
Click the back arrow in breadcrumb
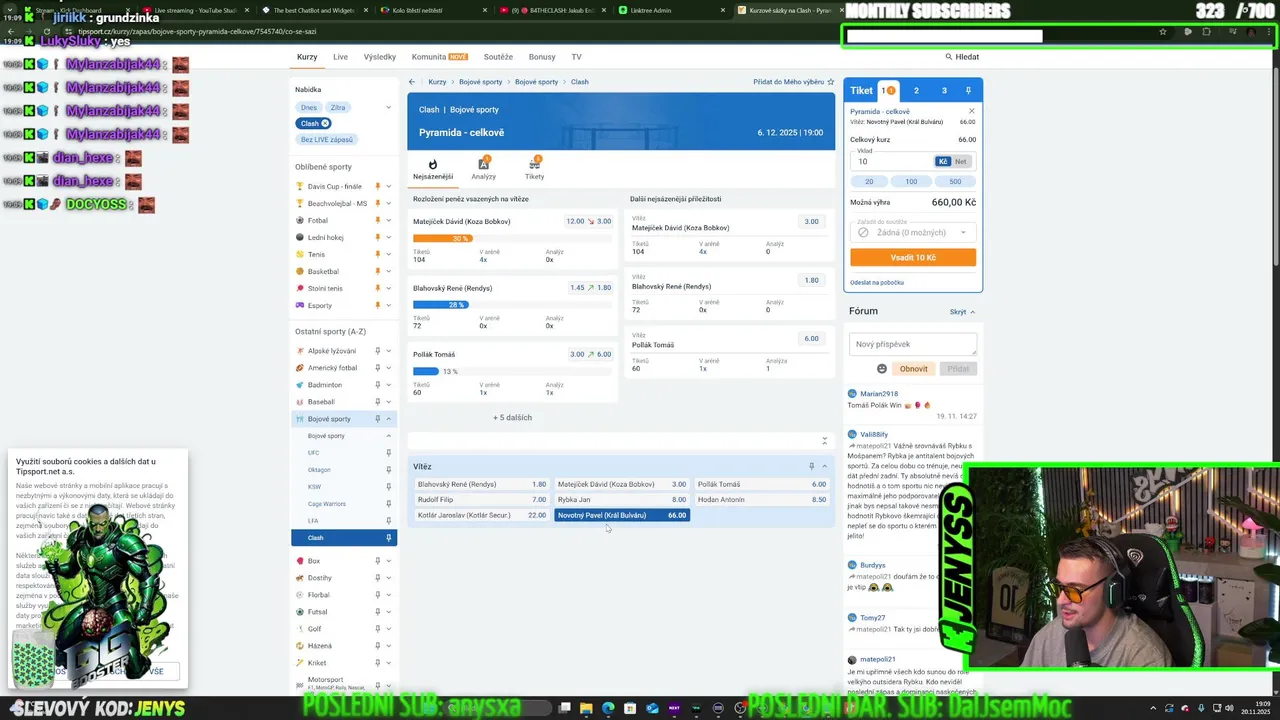point(412,82)
